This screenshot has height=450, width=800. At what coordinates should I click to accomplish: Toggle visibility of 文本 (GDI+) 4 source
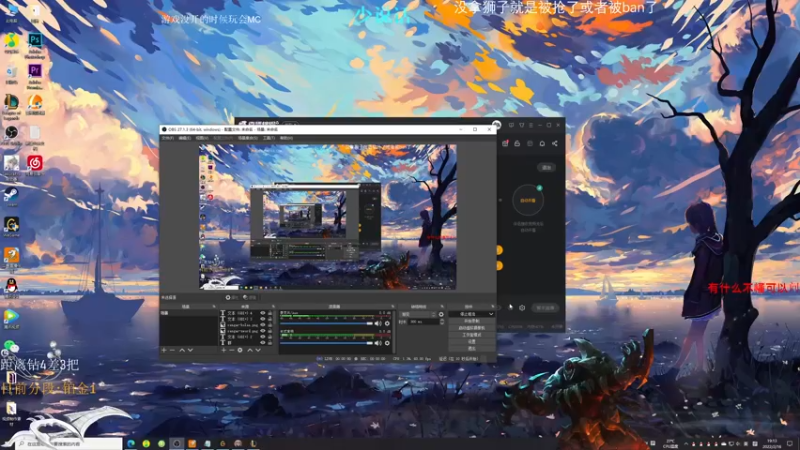click(x=263, y=313)
